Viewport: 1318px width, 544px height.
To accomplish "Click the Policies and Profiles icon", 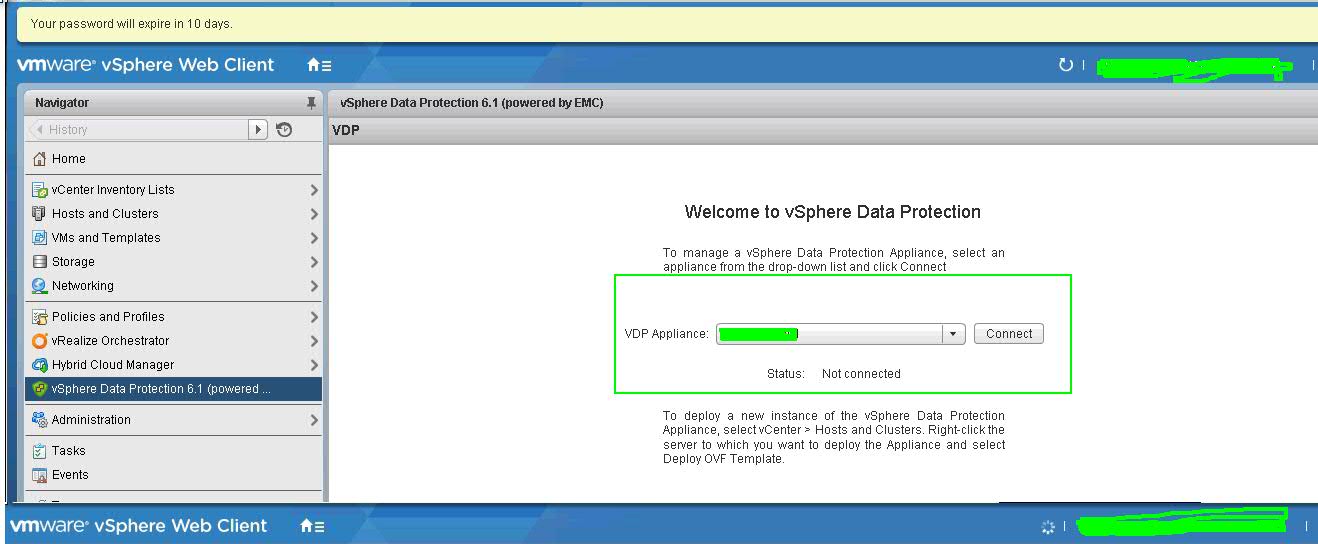I will click(40, 317).
